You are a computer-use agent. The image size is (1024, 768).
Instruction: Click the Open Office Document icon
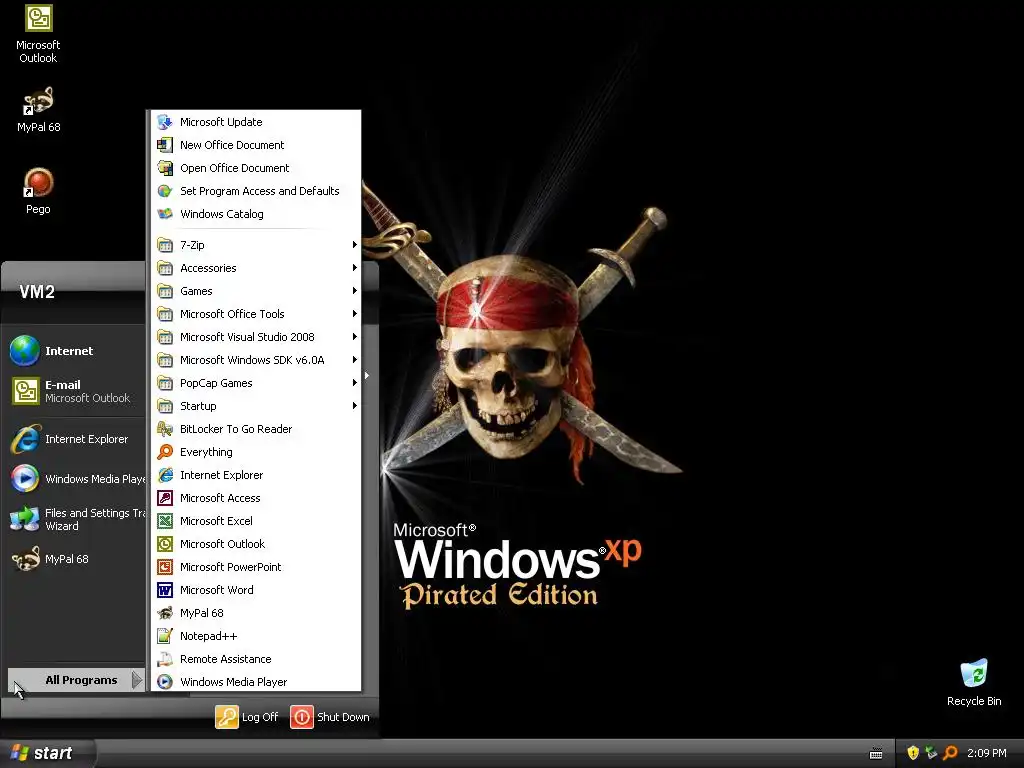pos(165,168)
